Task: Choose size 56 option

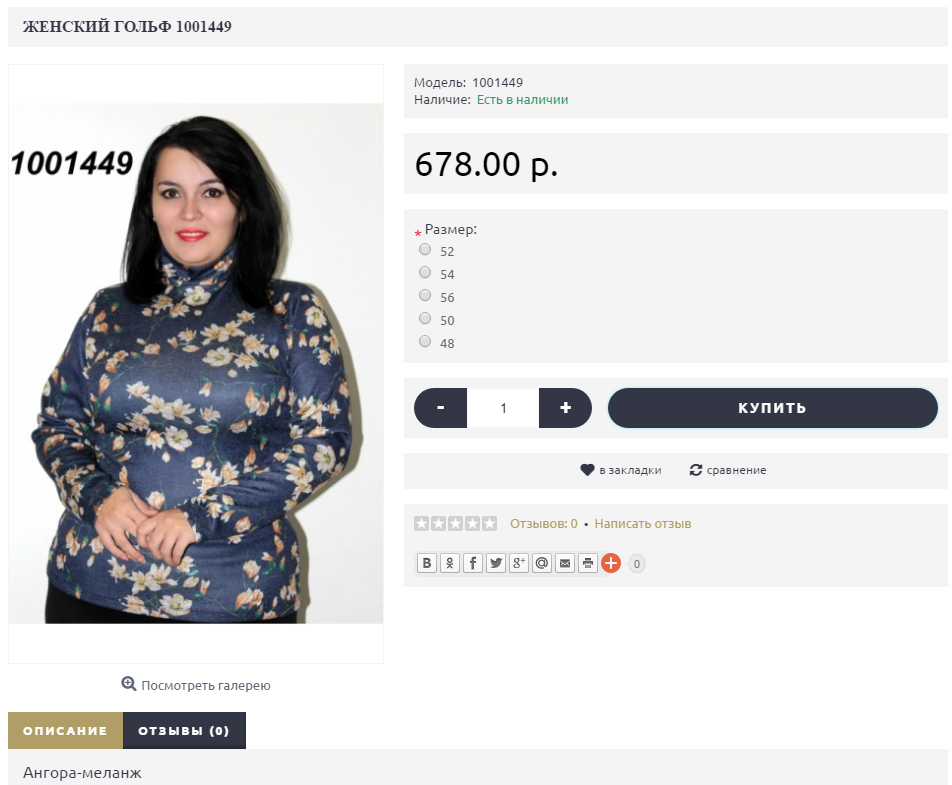Action: [x=425, y=296]
